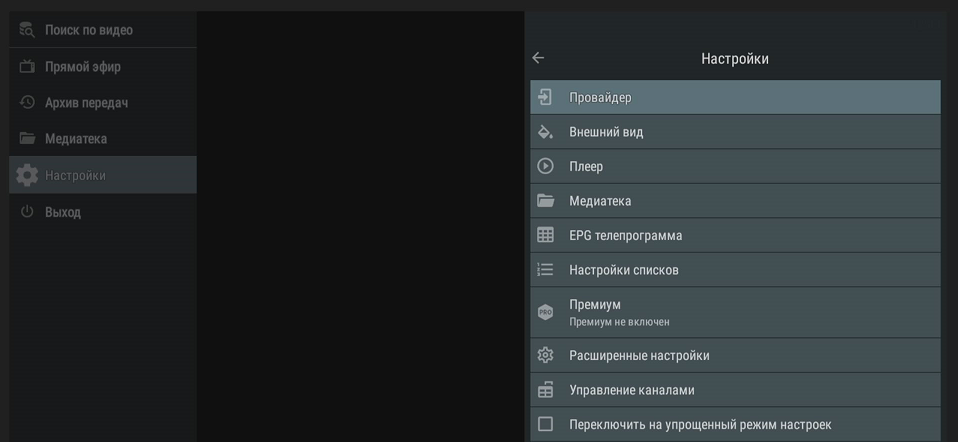Click the channel management icon

pyautogui.click(x=545, y=390)
